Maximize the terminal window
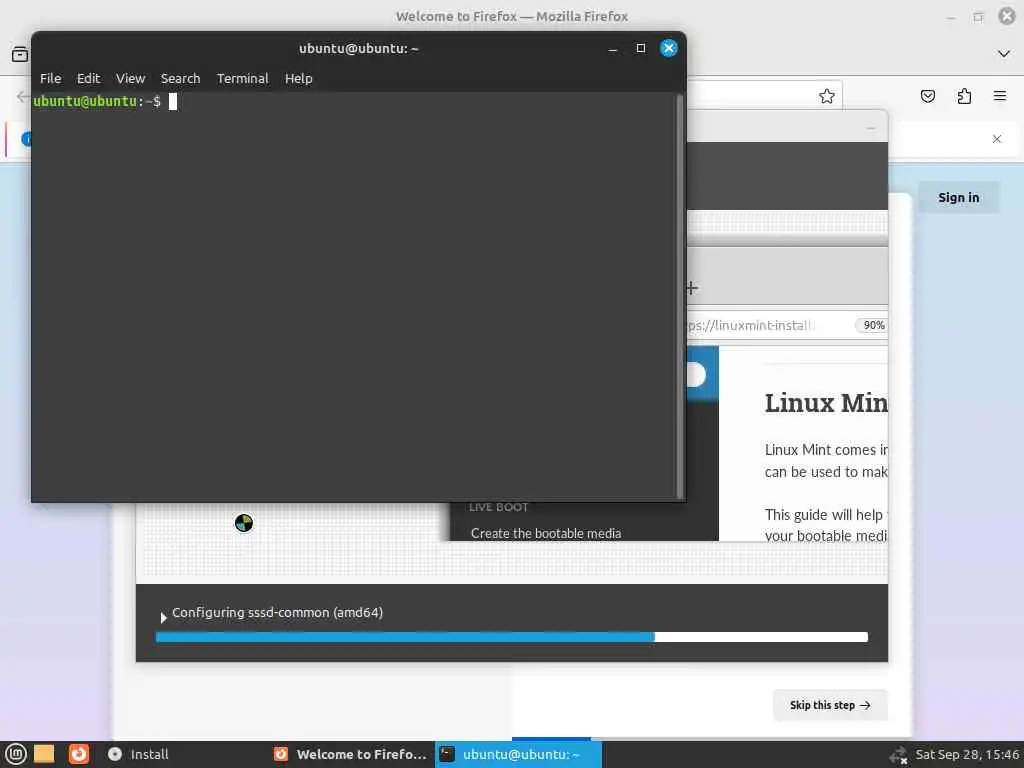1024x768 pixels. click(x=641, y=48)
